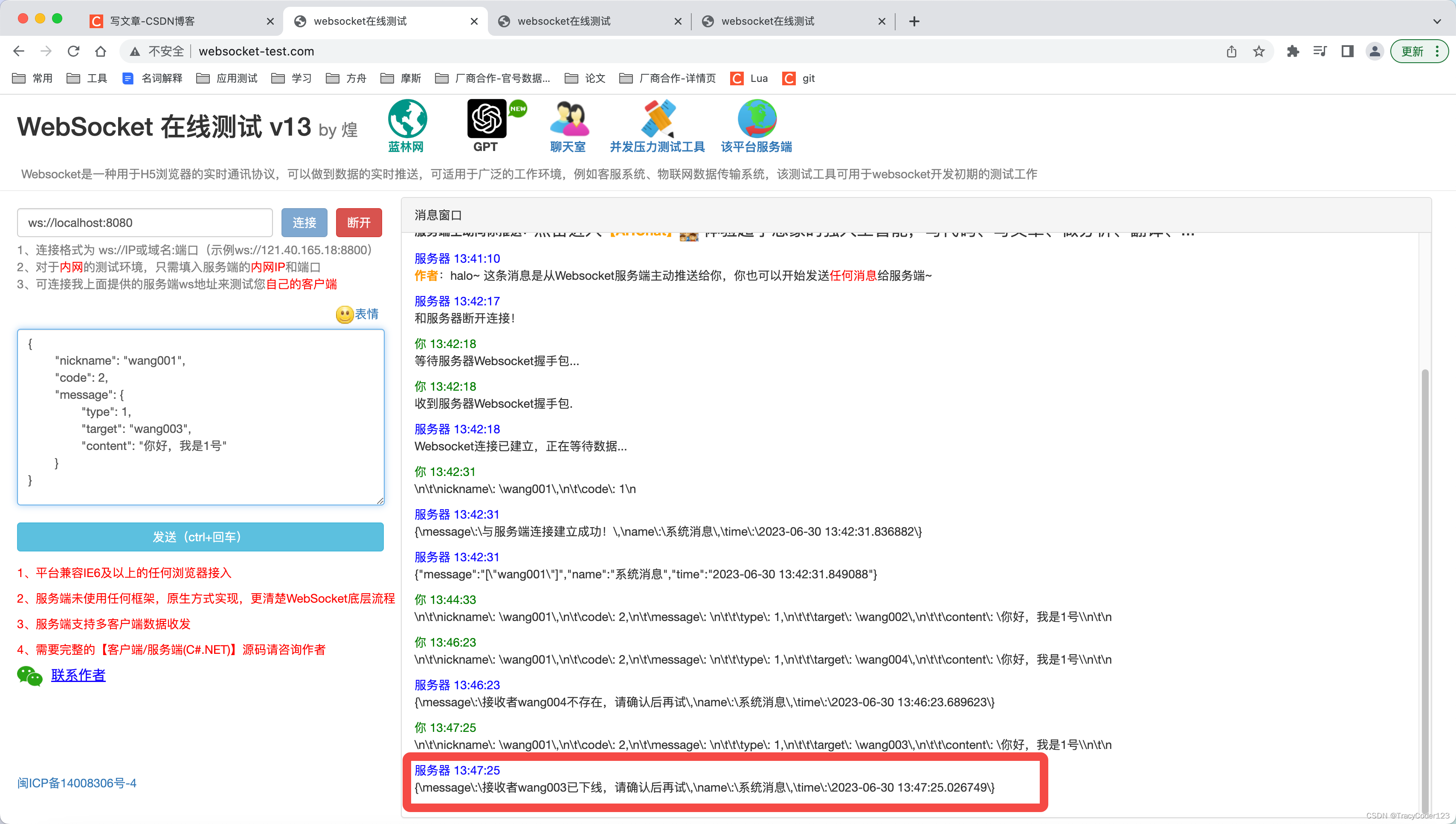The image size is (1456, 824).
Task: Click the browser profile avatar icon
Action: pos(1374,51)
